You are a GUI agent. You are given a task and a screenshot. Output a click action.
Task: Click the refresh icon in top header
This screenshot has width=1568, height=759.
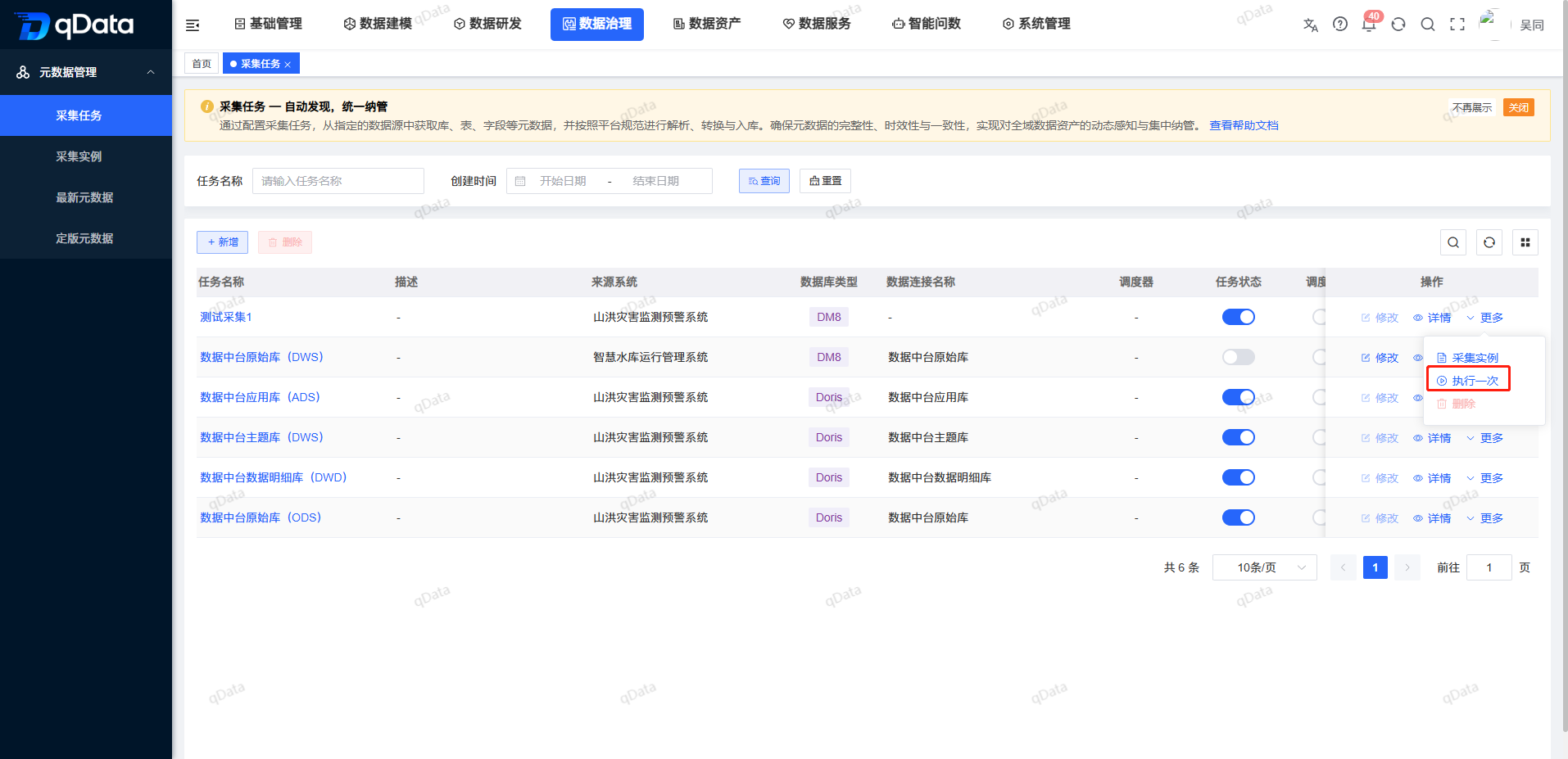pos(1398,25)
